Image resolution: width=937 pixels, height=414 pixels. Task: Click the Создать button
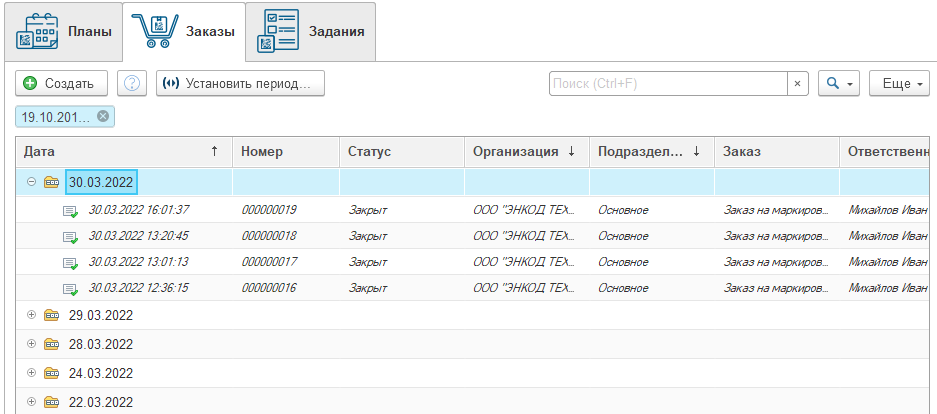pos(61,84)
